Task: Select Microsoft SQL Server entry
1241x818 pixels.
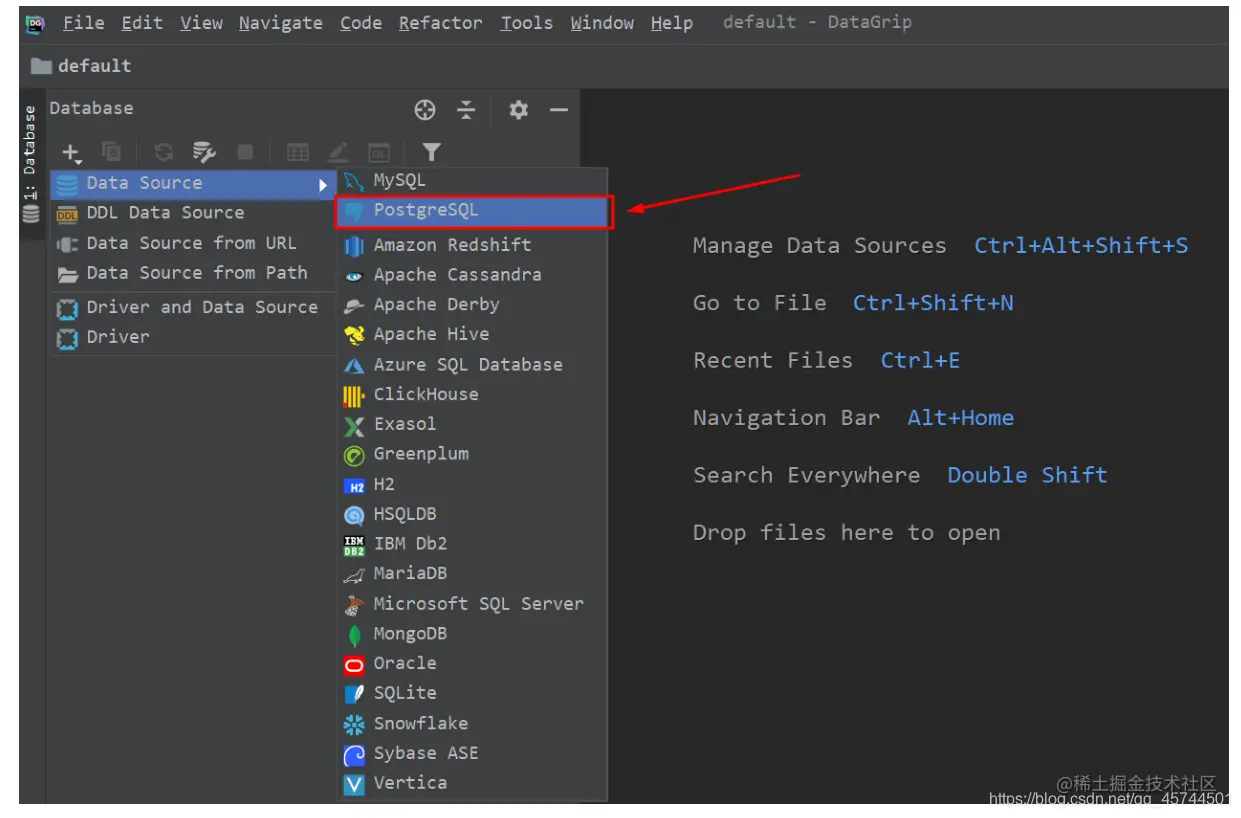Action: pyautogui.click(x=472, y=604)
